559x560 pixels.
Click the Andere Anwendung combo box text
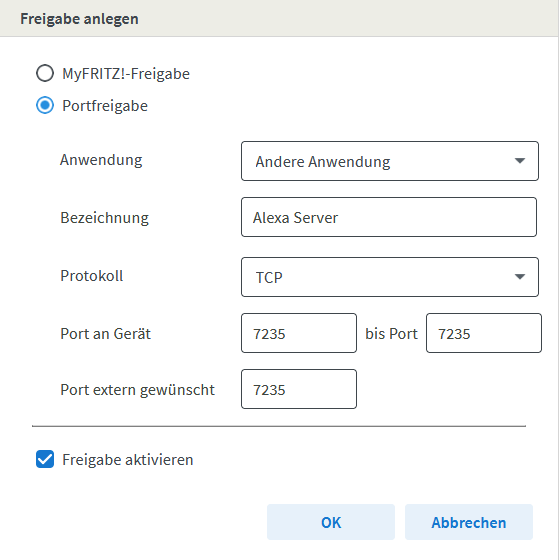point(323,161)
